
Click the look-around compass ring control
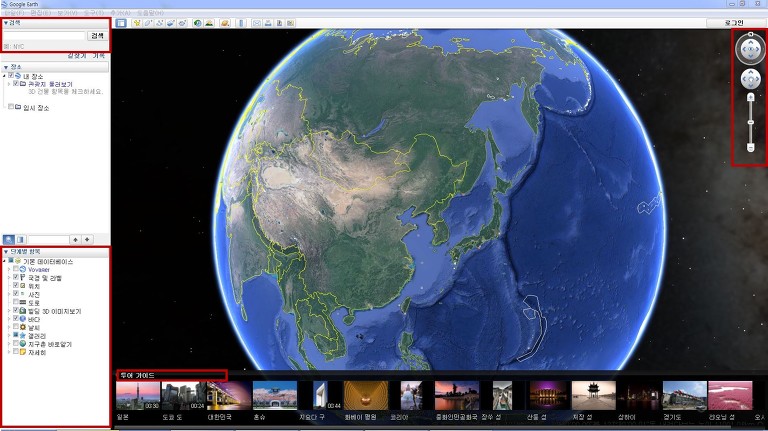click(x=750, y=49)
